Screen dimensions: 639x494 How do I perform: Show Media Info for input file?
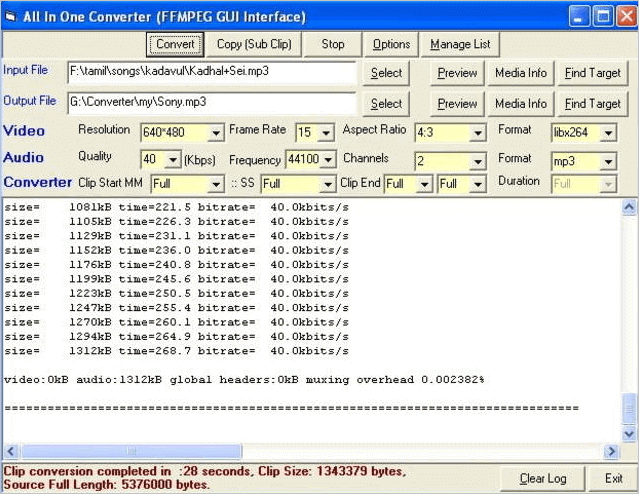point(521,73)
